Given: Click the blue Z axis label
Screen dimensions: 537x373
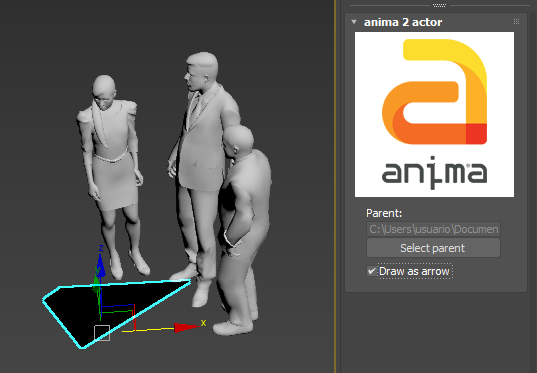Looking at the screenshot, I should pos(101,248).
